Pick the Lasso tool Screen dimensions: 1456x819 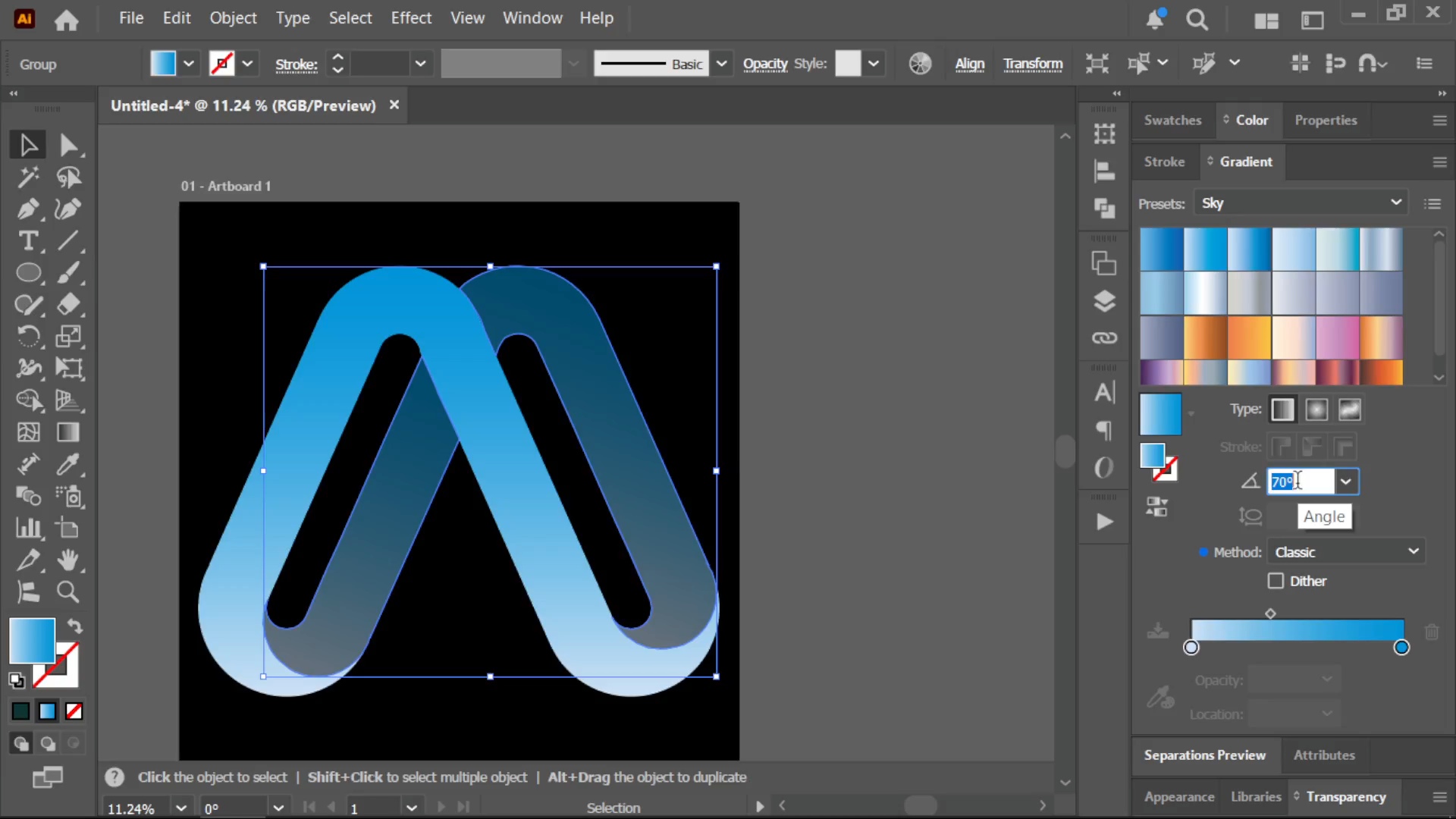tap(68, 177)
